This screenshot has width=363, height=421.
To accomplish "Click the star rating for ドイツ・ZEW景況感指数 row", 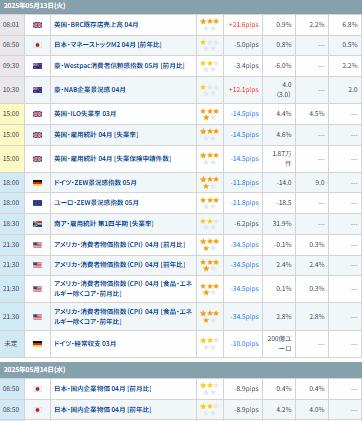I will pyautogui.click(x=209, y=183).
